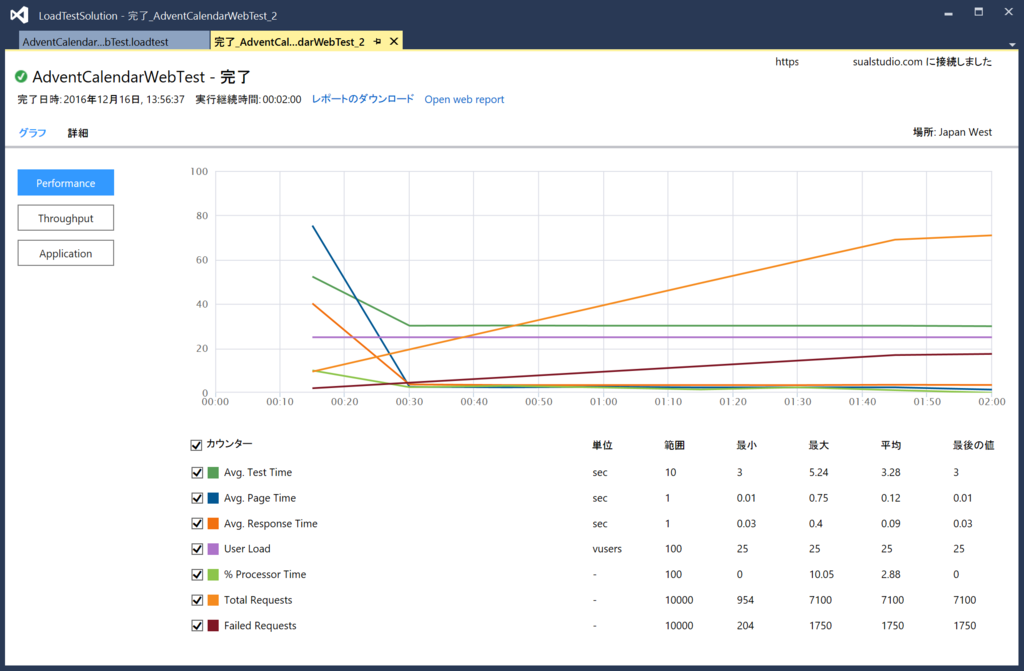This screenshot has height=671, width=1024.
Task: Click the 最後の値 column header
Action: [x=973, y=445]
